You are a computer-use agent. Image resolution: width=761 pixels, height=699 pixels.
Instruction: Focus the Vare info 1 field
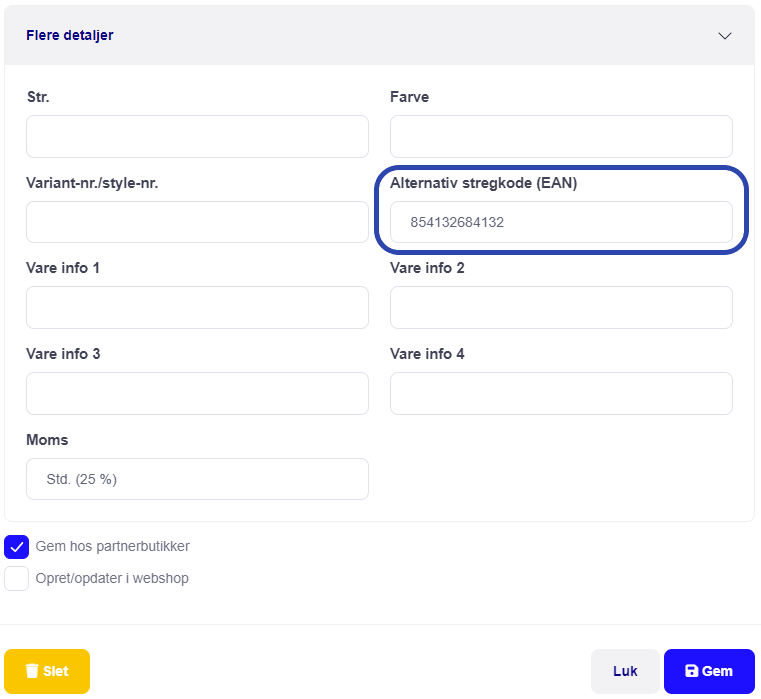click(198, 307)
